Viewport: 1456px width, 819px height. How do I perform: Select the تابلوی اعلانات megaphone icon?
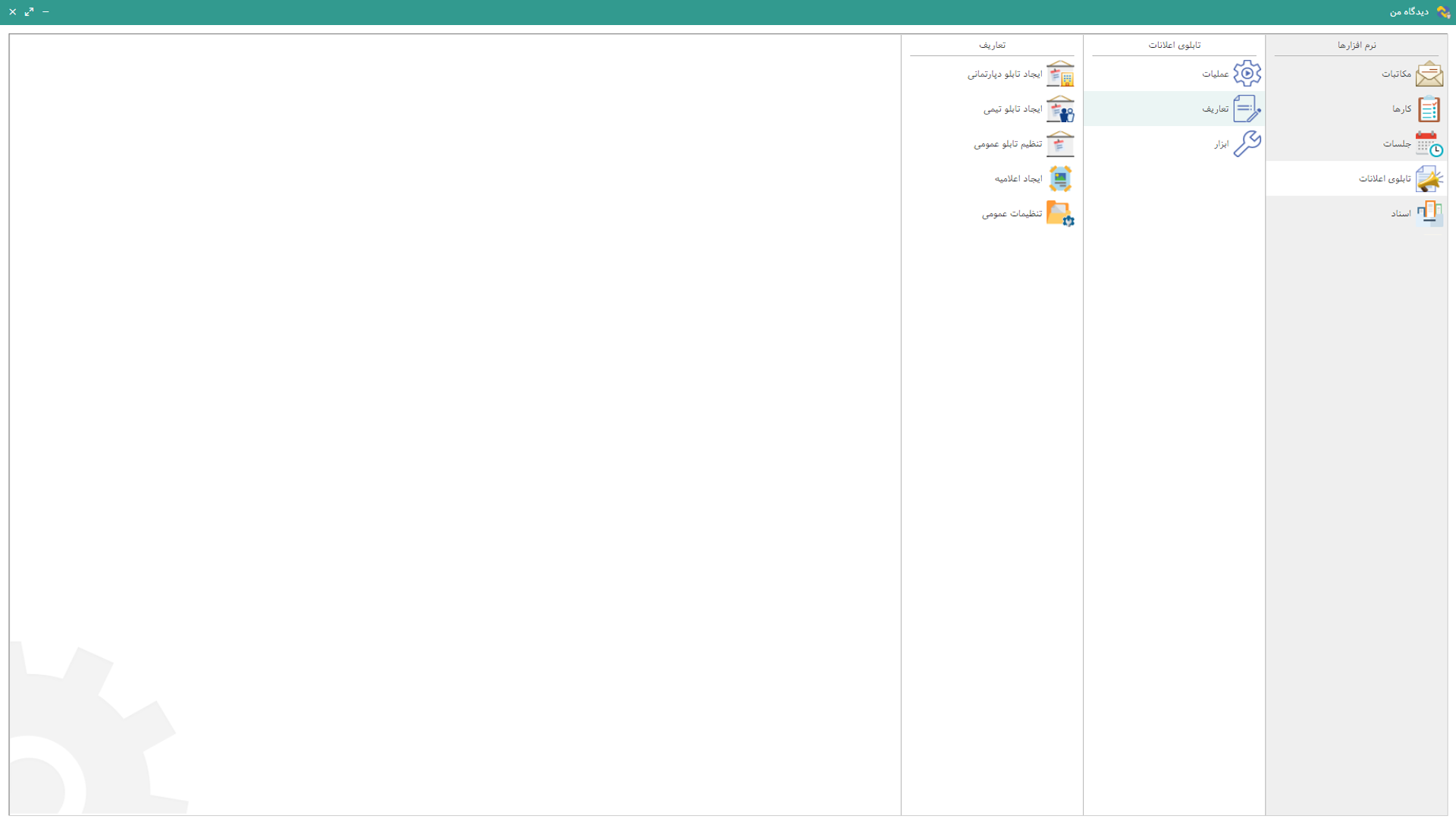(1429, 179)
